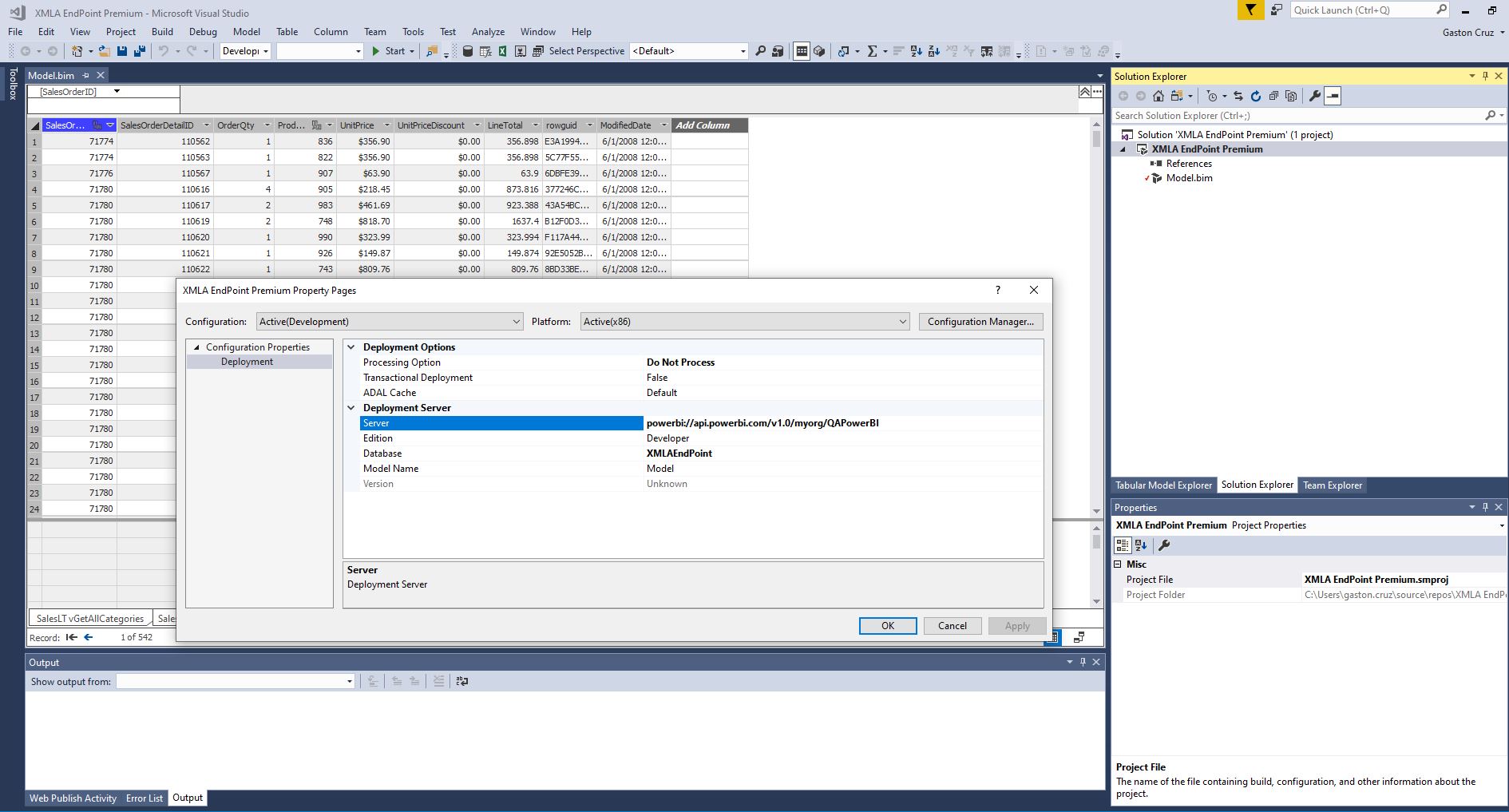The width and height of the screenshot is (1509, 812).
Task: Click OK in the Property Pages dialog
Action: pyautogui.click(x=888, y=626)
